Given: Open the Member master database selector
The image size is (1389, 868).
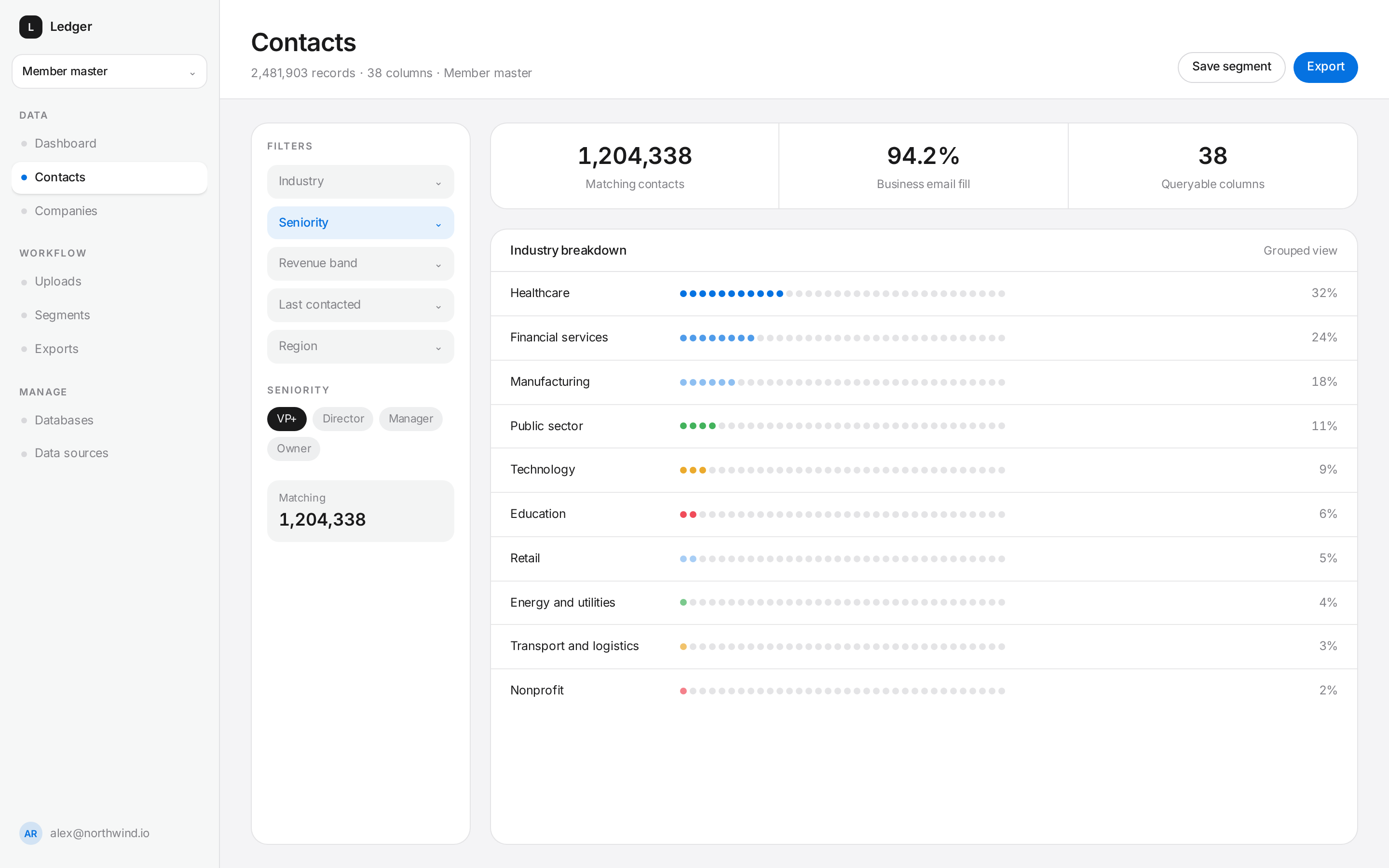Looking at the screenshot, I should (x=109, y=72).
